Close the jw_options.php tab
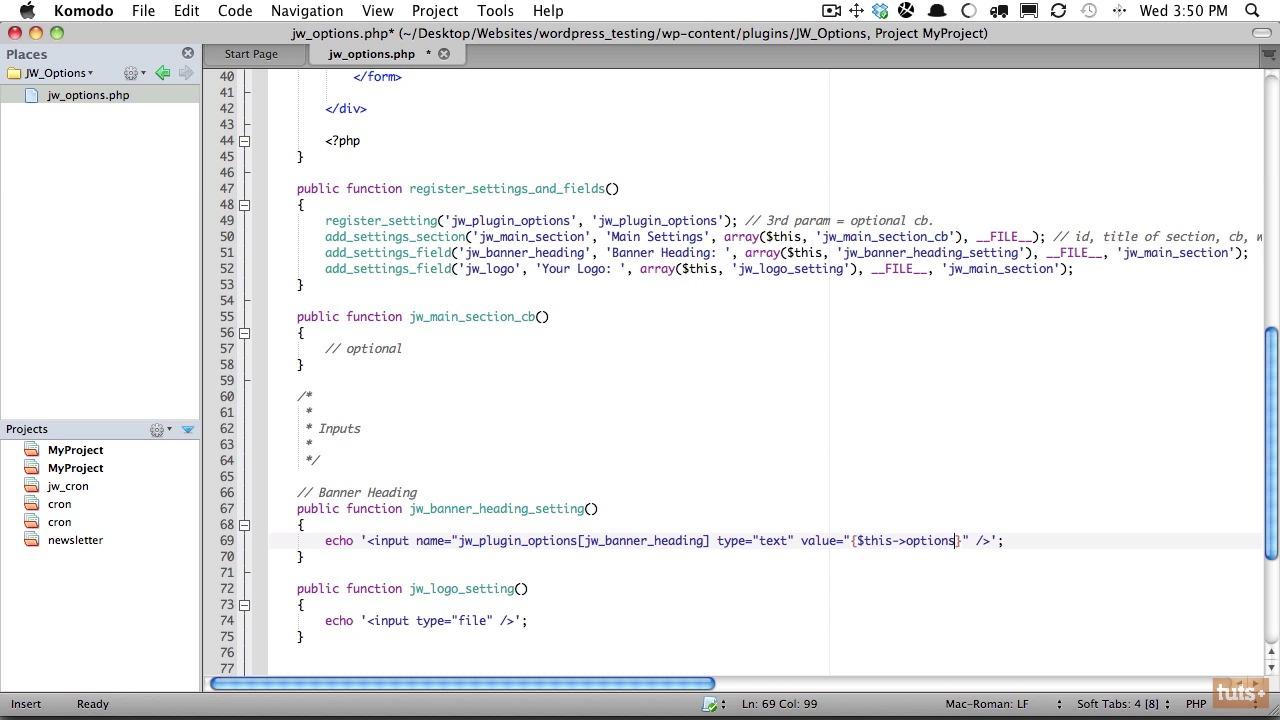The image size is (1280, 720). coord(444,54)
